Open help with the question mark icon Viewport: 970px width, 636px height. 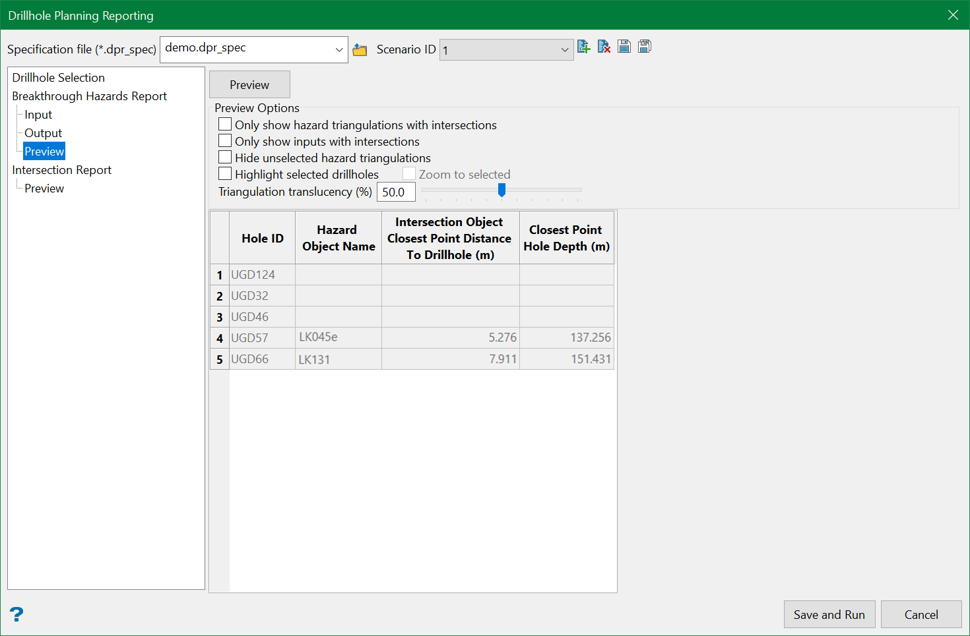pyautogui.click(x=16, y=614)
